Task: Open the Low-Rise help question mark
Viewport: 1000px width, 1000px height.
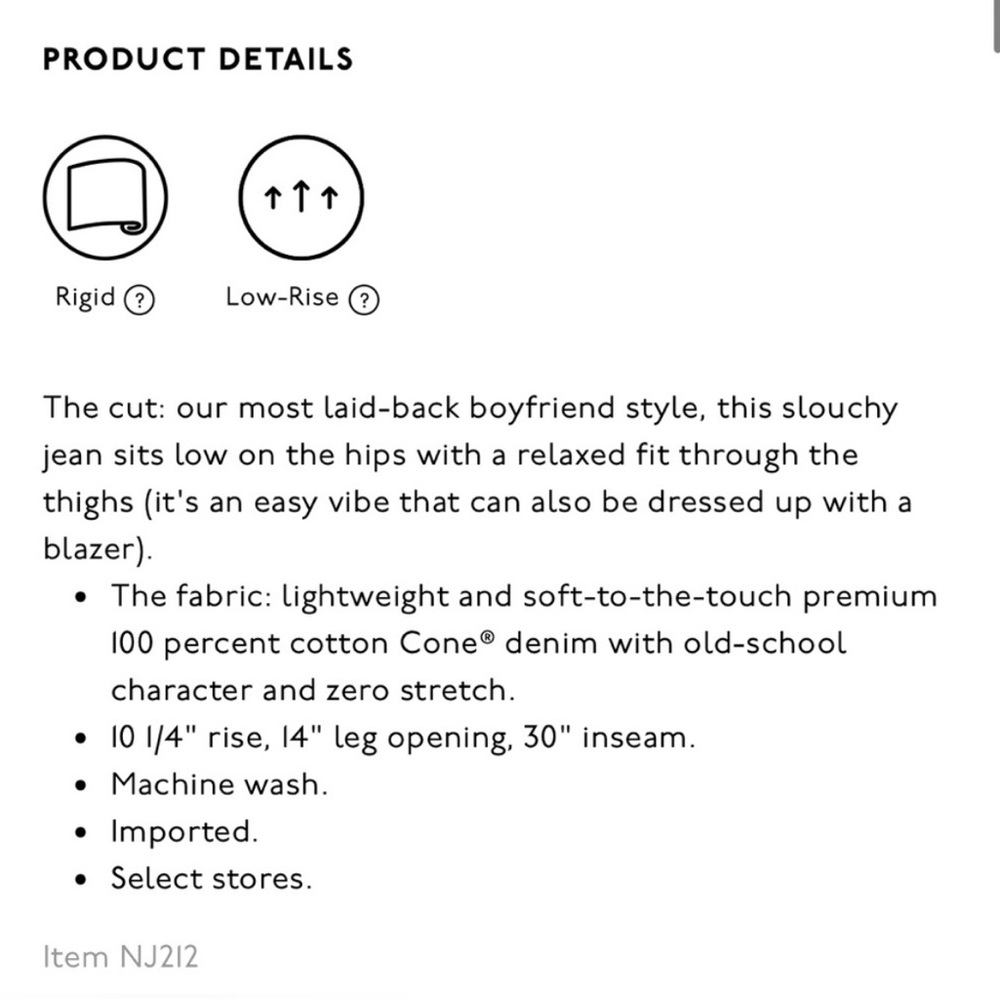Action: click(x=364, y=300)
